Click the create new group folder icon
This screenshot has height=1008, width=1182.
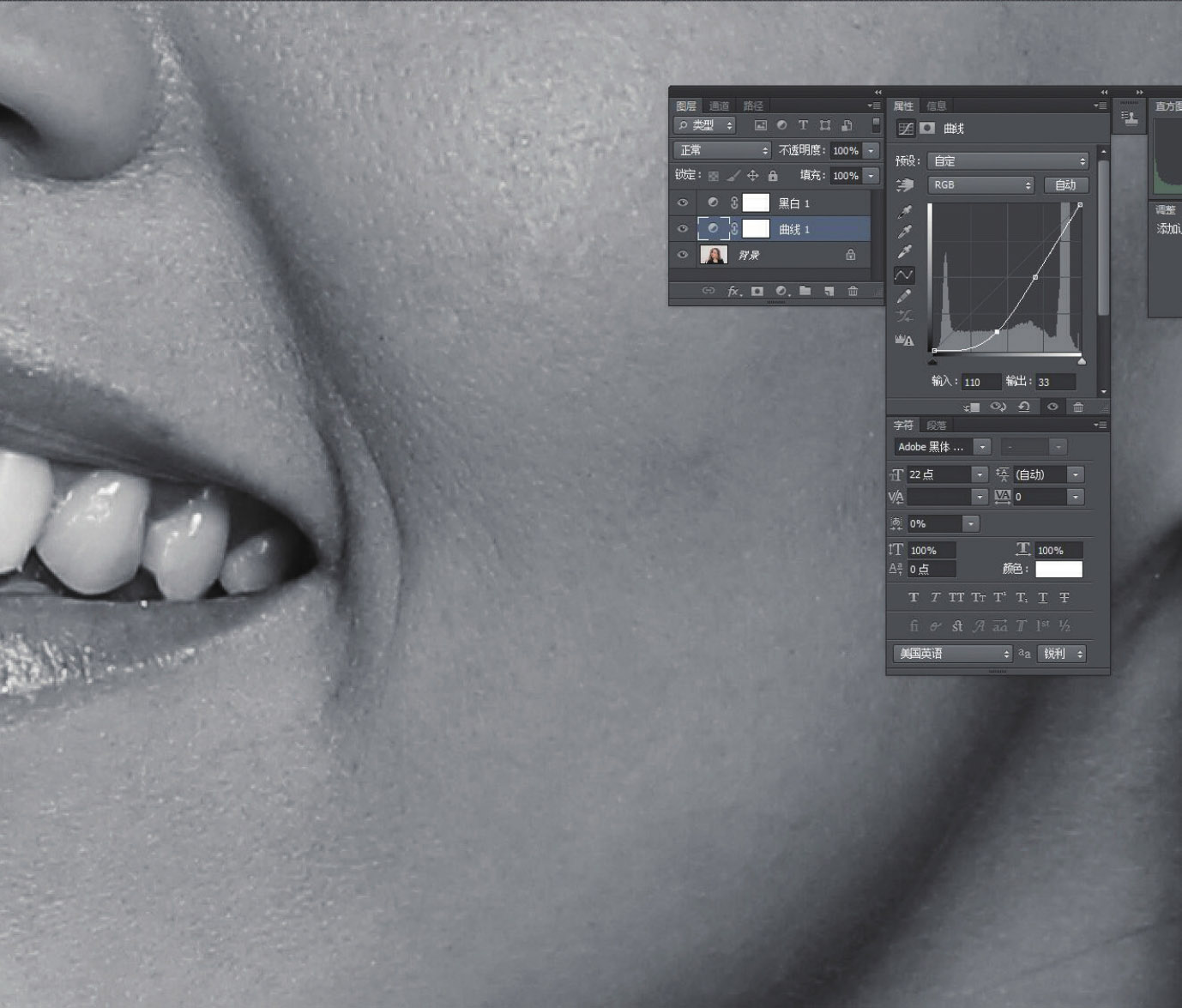(x=805, y=291)
